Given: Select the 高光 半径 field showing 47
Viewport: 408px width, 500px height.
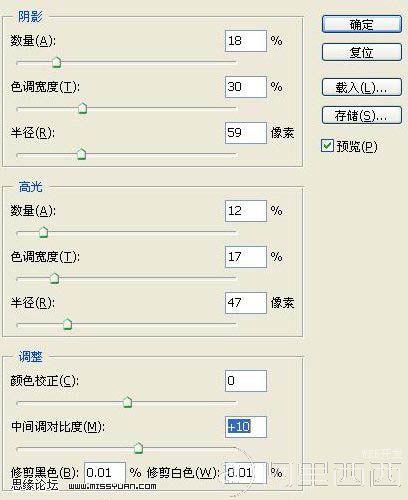Looking at the screenshot, I should (x=246, y=303).
